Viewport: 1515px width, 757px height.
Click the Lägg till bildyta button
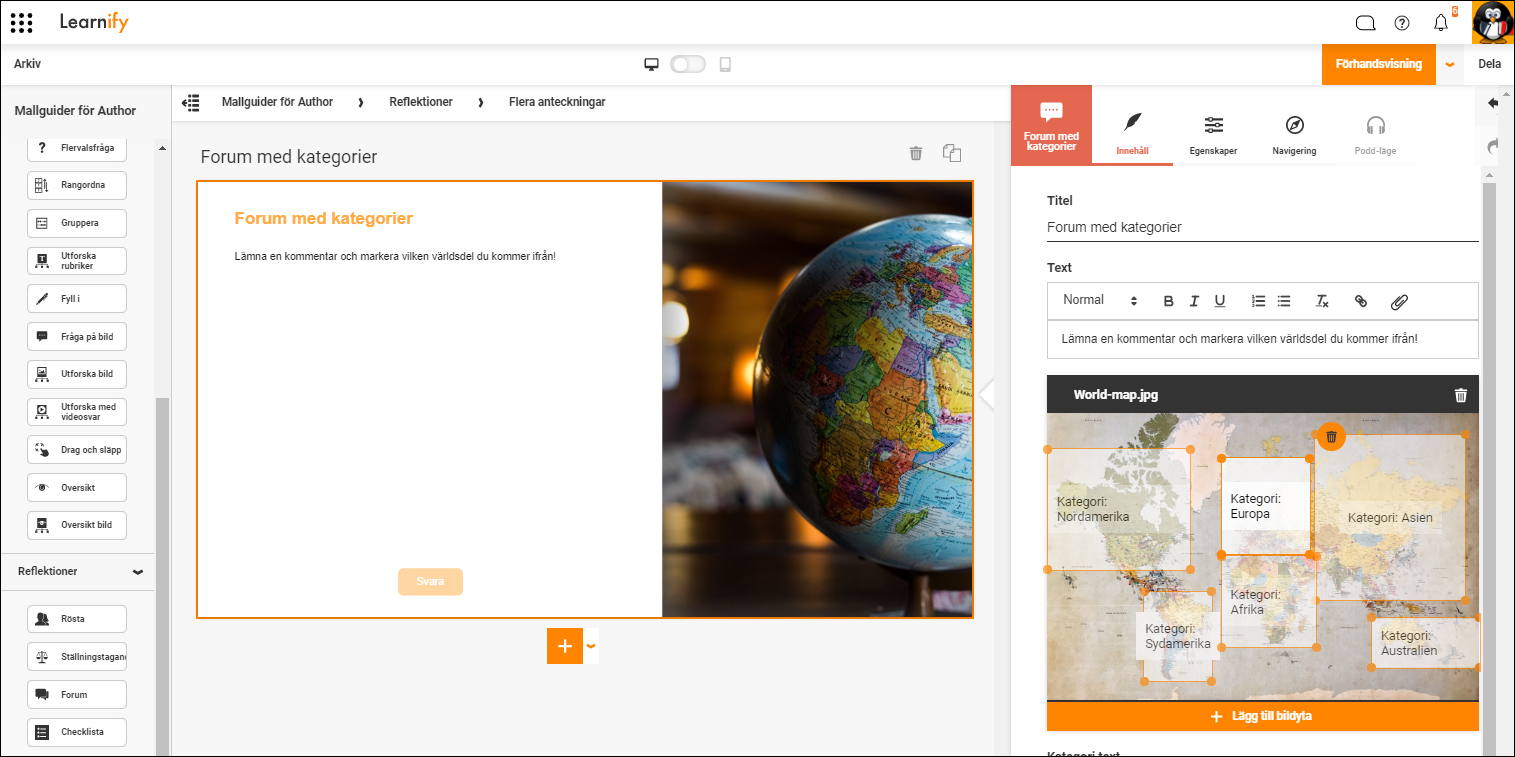(x=1262, y=716)
